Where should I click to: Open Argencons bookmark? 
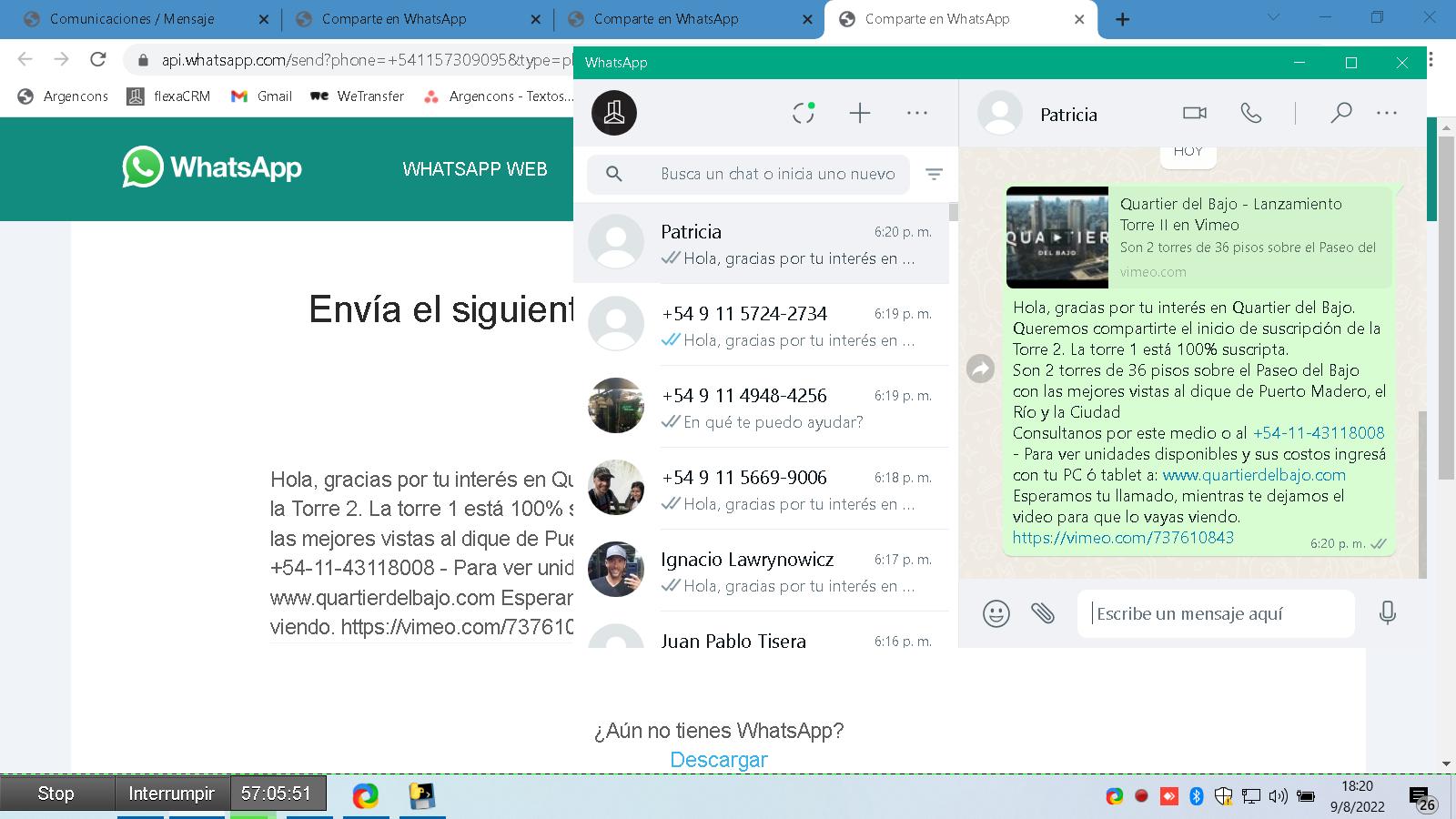(x=63, y=96)
